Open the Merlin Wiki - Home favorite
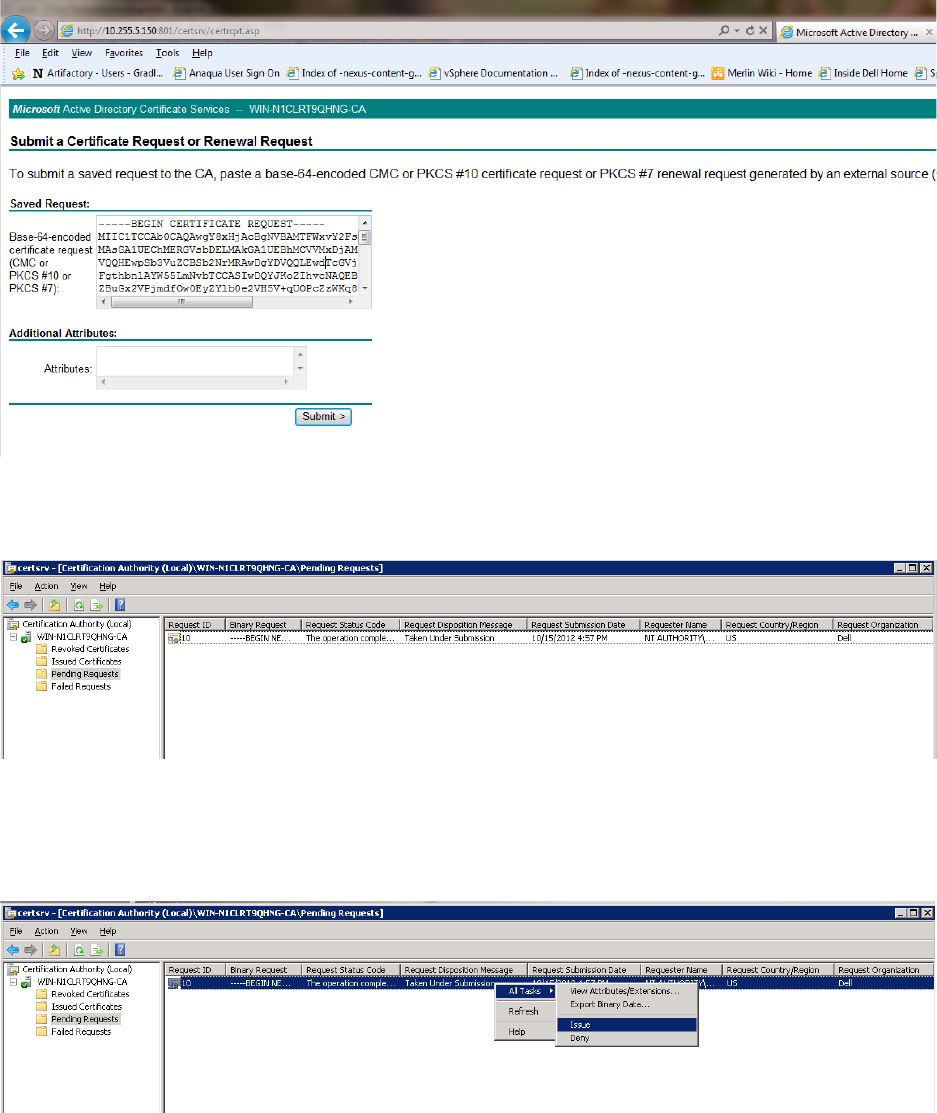The image size is (937, 1113). tap(762, 73)
